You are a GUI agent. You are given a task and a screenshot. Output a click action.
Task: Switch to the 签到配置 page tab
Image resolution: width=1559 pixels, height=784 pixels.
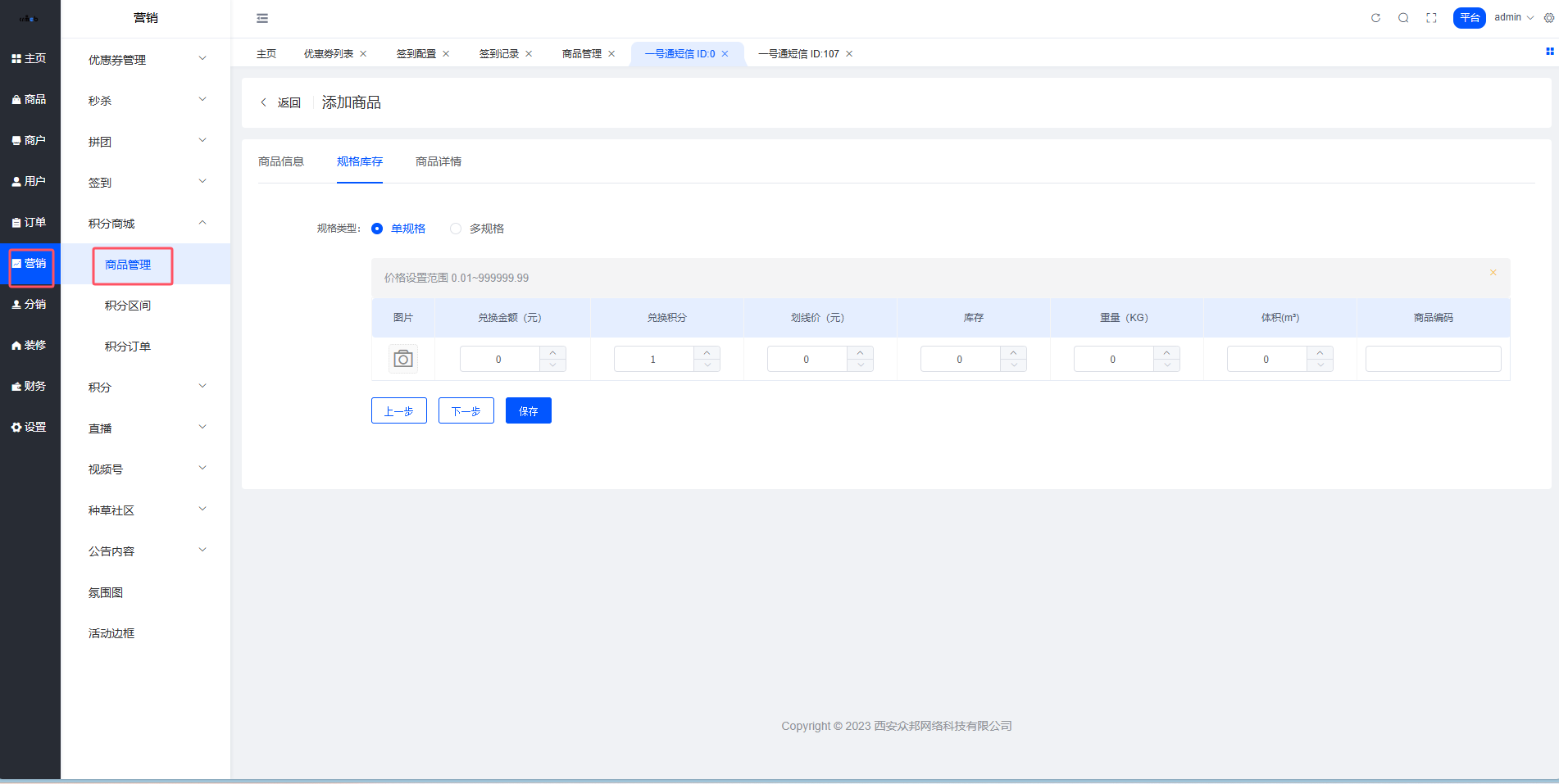416,54
